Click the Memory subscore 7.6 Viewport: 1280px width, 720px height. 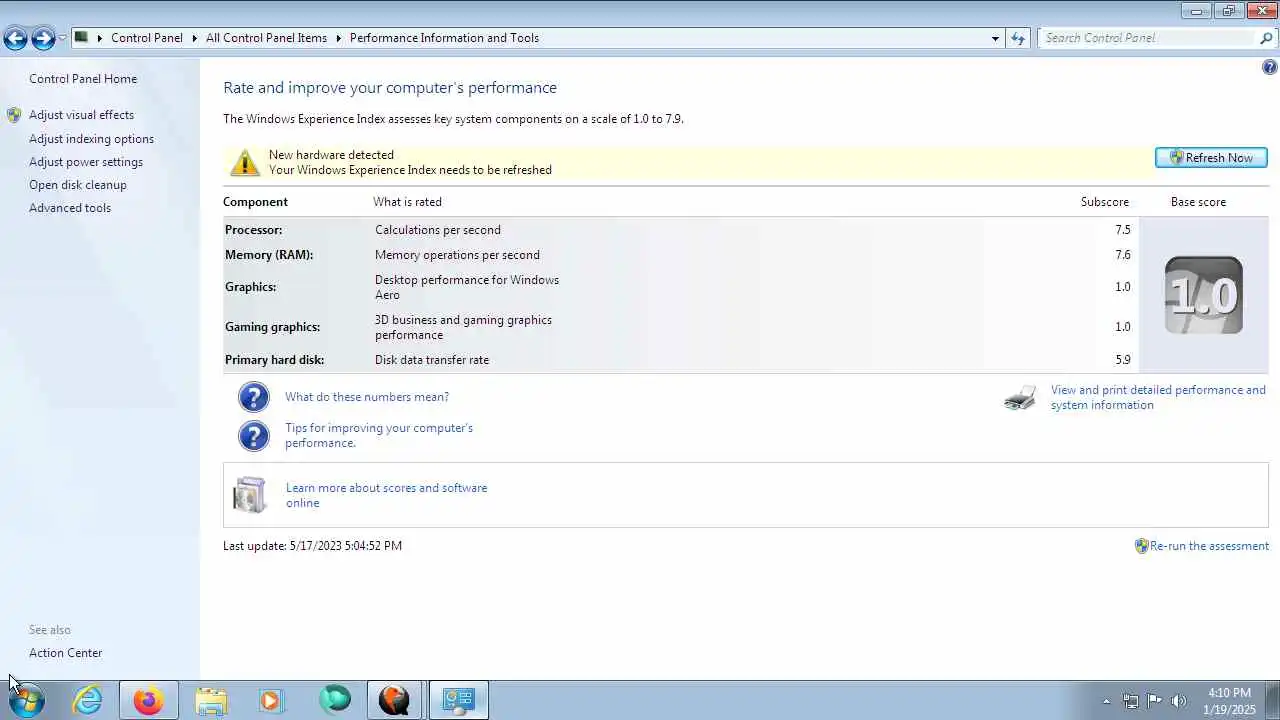coord(1123,255)
